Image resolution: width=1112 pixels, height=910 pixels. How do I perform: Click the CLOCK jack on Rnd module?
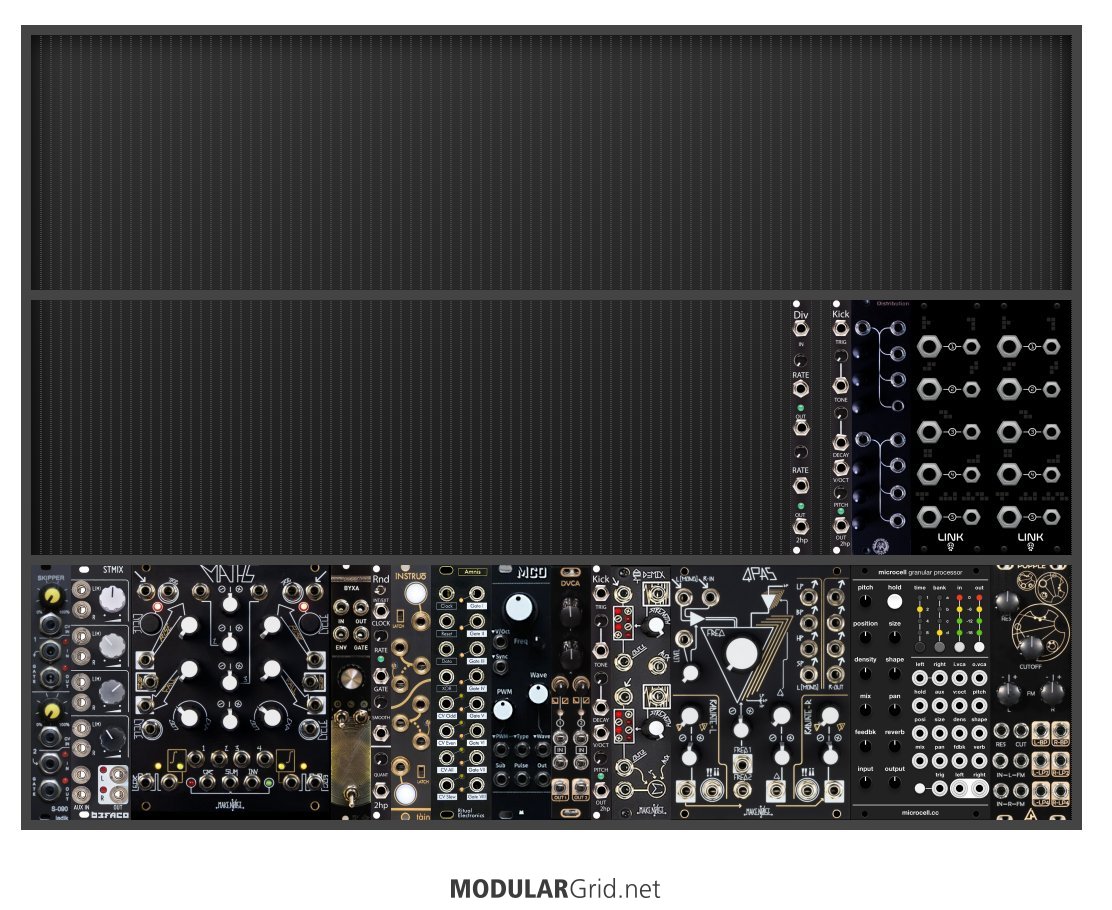coord(381,611)
